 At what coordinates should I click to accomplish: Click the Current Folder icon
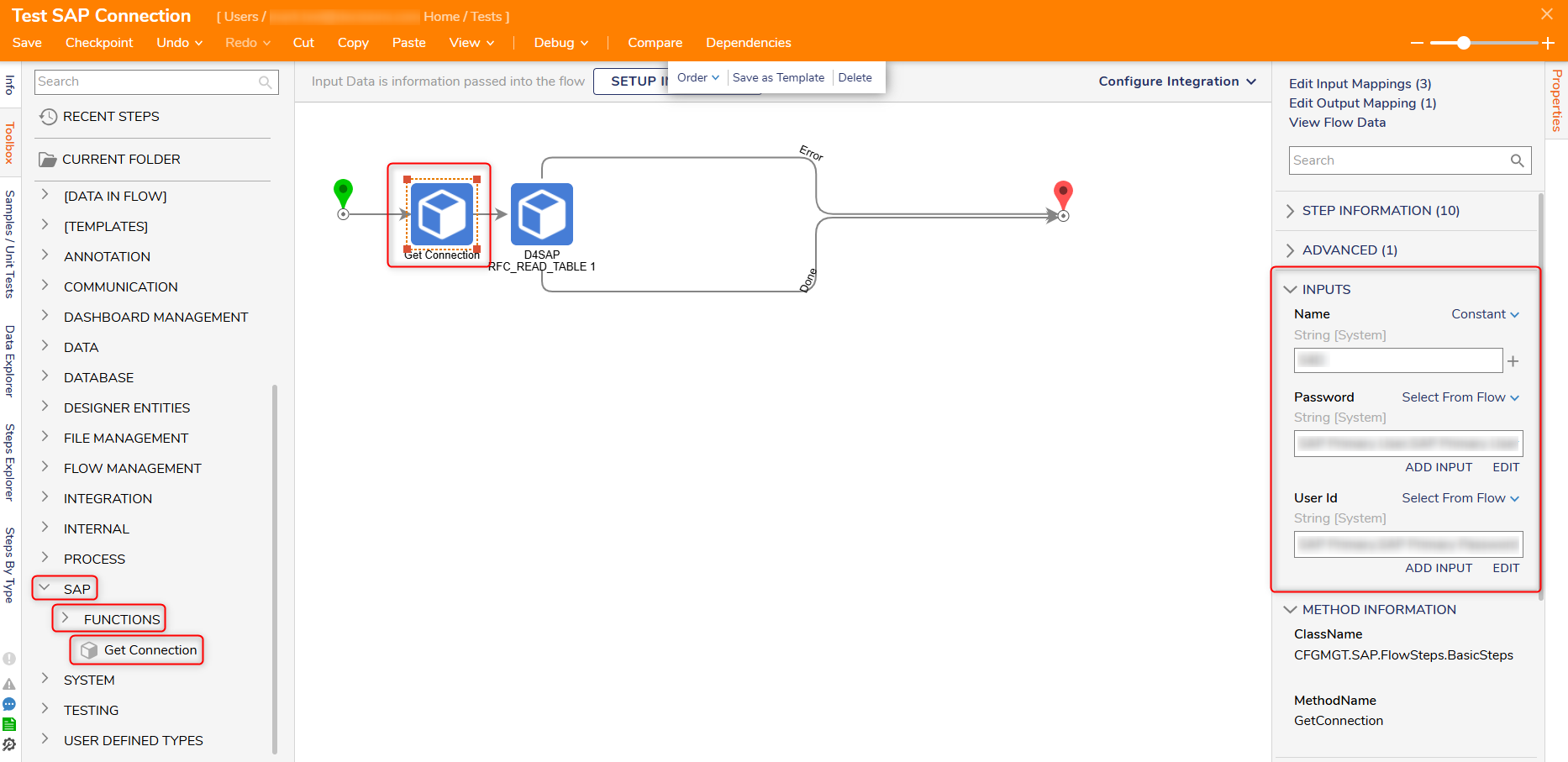[48, 160]
